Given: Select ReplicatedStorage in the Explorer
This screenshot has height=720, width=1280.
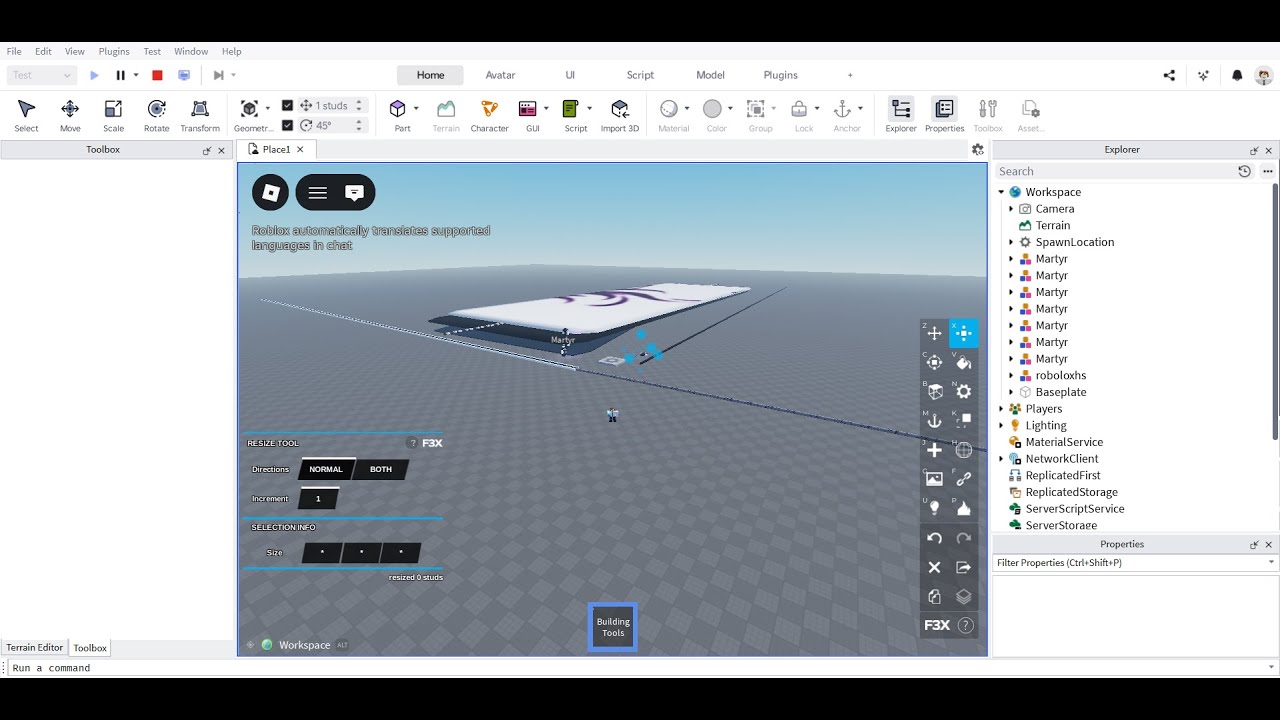Looking at the screenshot, I should pyautogui.click(x=1071, y=492).
